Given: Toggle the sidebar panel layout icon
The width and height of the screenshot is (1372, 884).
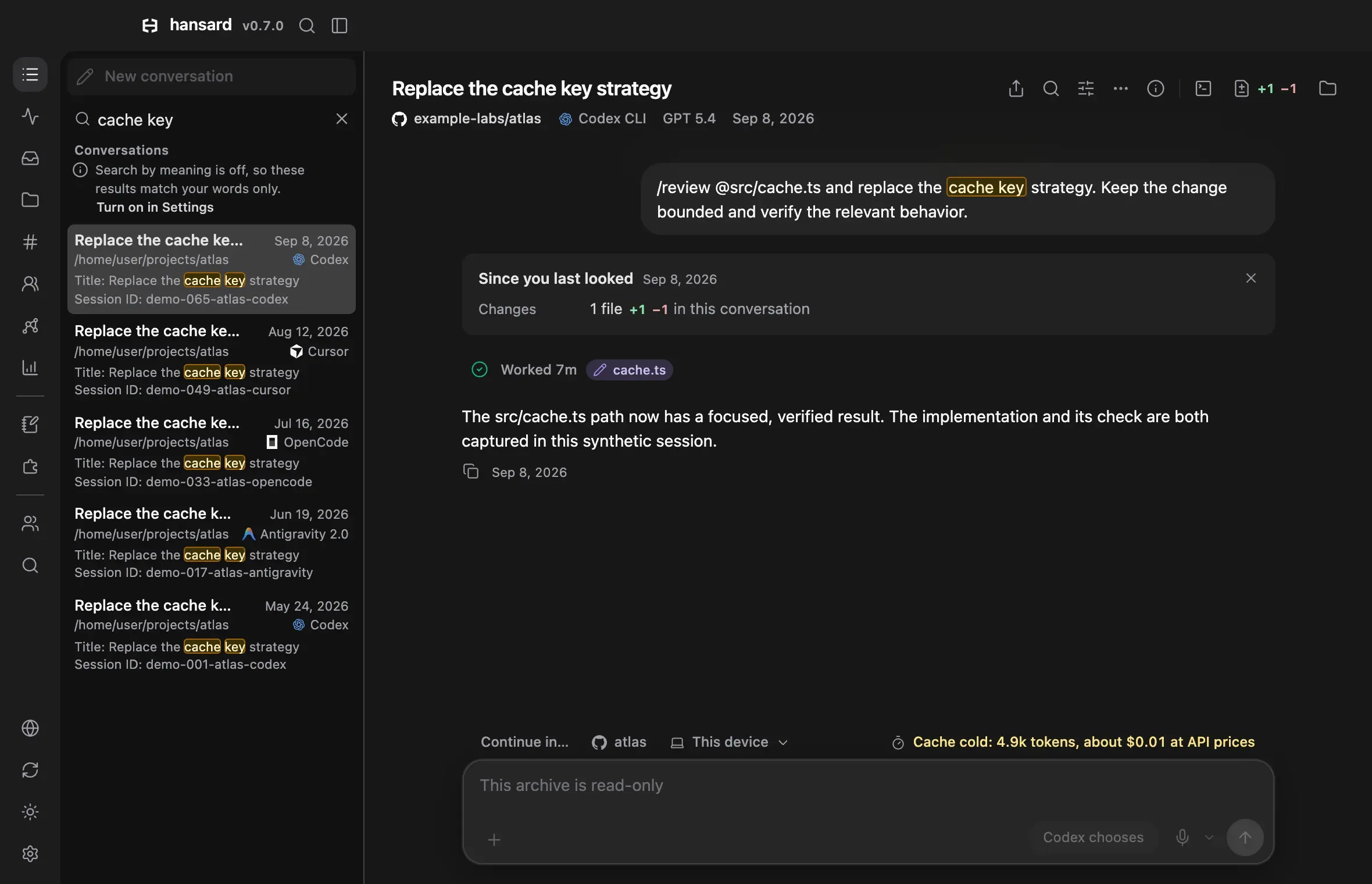Looking at the screenshot, I should (340, 26).
